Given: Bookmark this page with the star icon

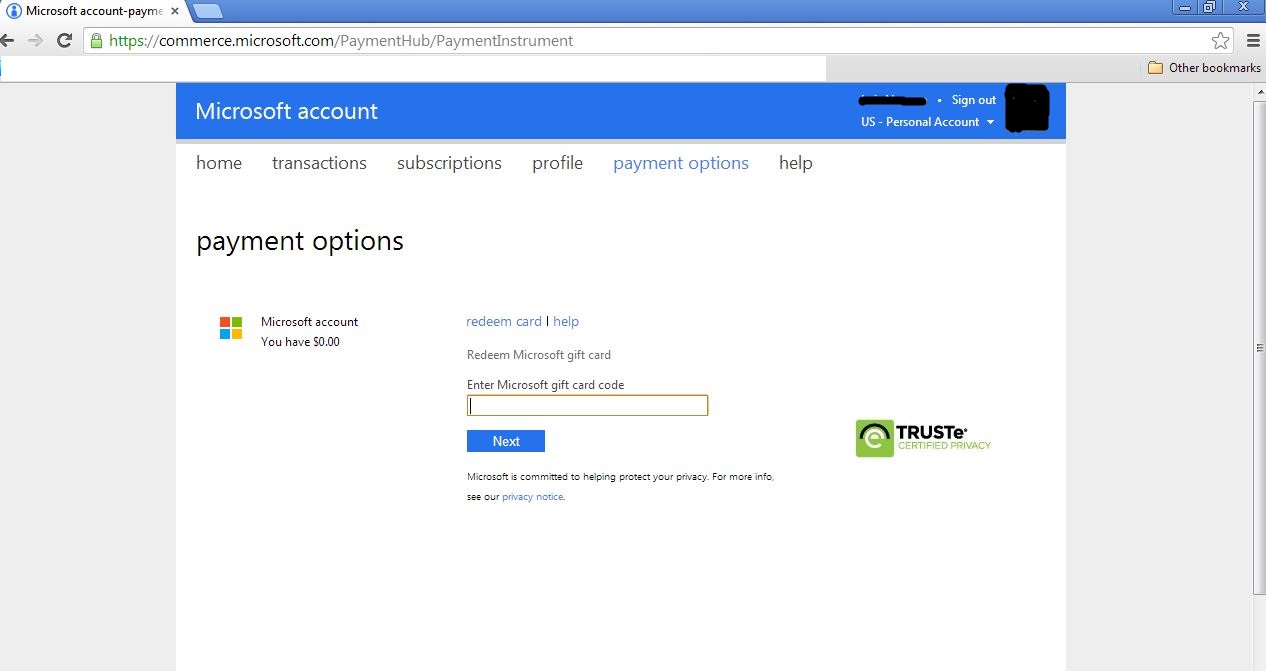Looking at the screenshot, I should tap(1220, 41).
